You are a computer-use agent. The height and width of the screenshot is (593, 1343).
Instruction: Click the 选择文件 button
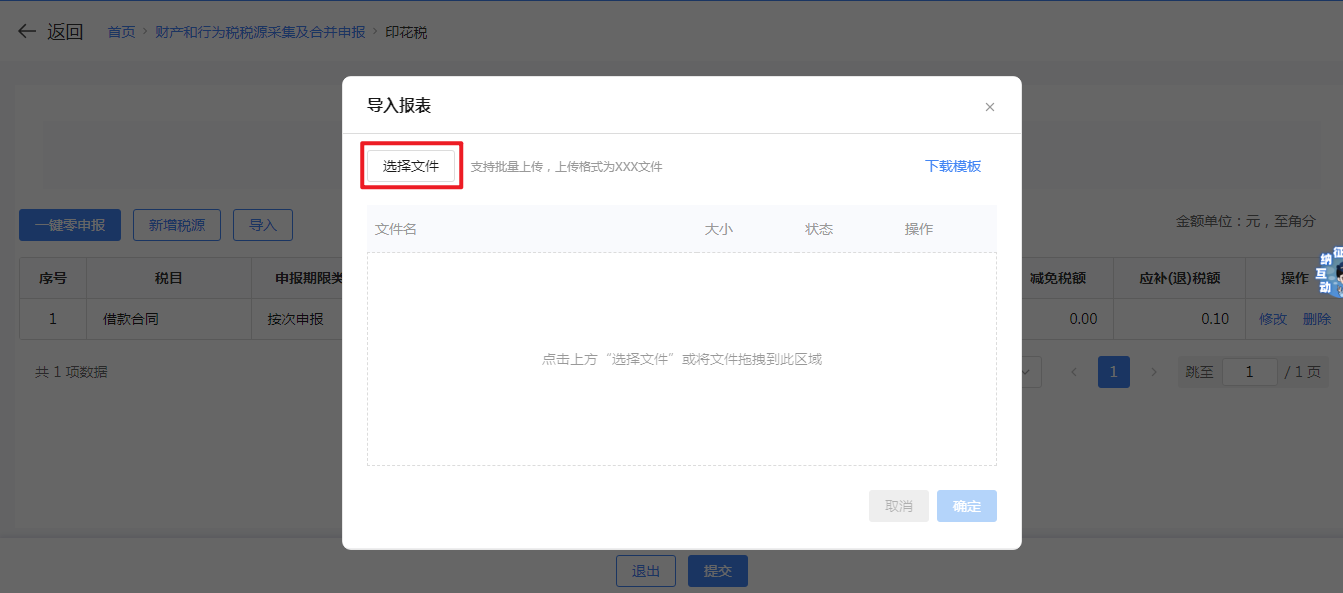click(411, 166)
